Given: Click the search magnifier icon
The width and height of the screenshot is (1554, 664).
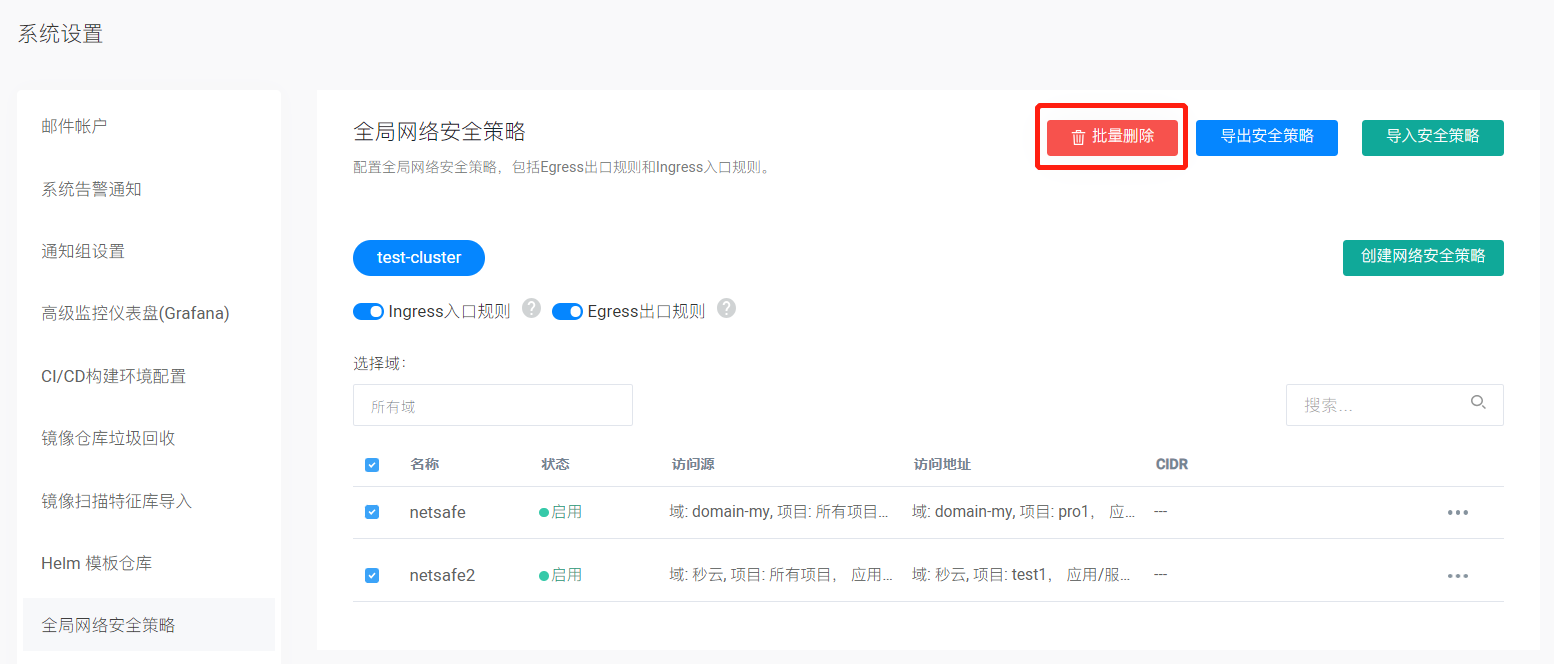Looking at the screenshot, I should (1477, 402).
